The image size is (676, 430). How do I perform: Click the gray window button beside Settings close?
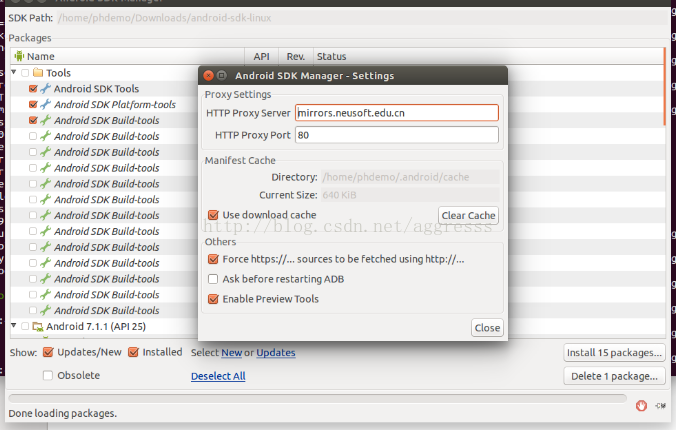222,75
